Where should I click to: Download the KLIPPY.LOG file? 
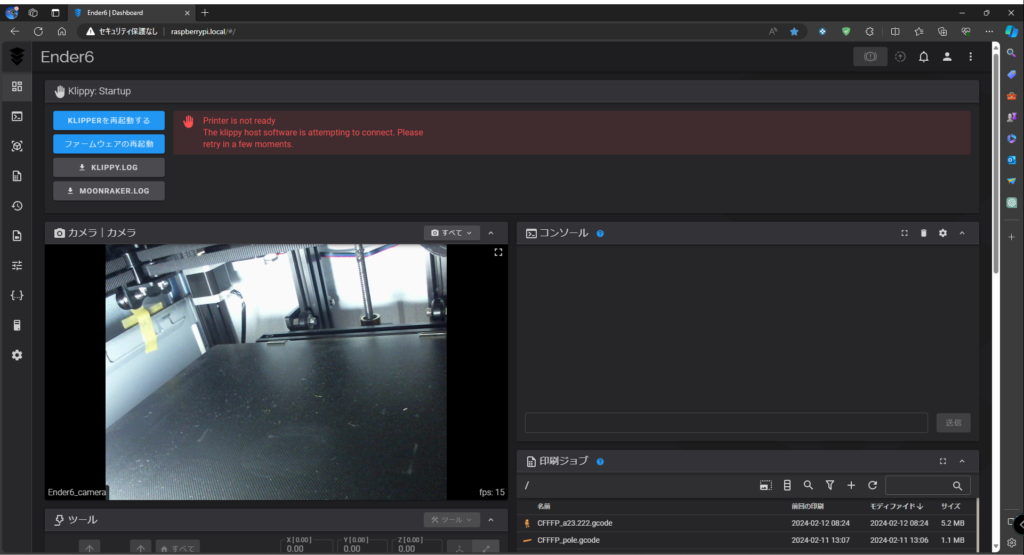click(108, 167)
